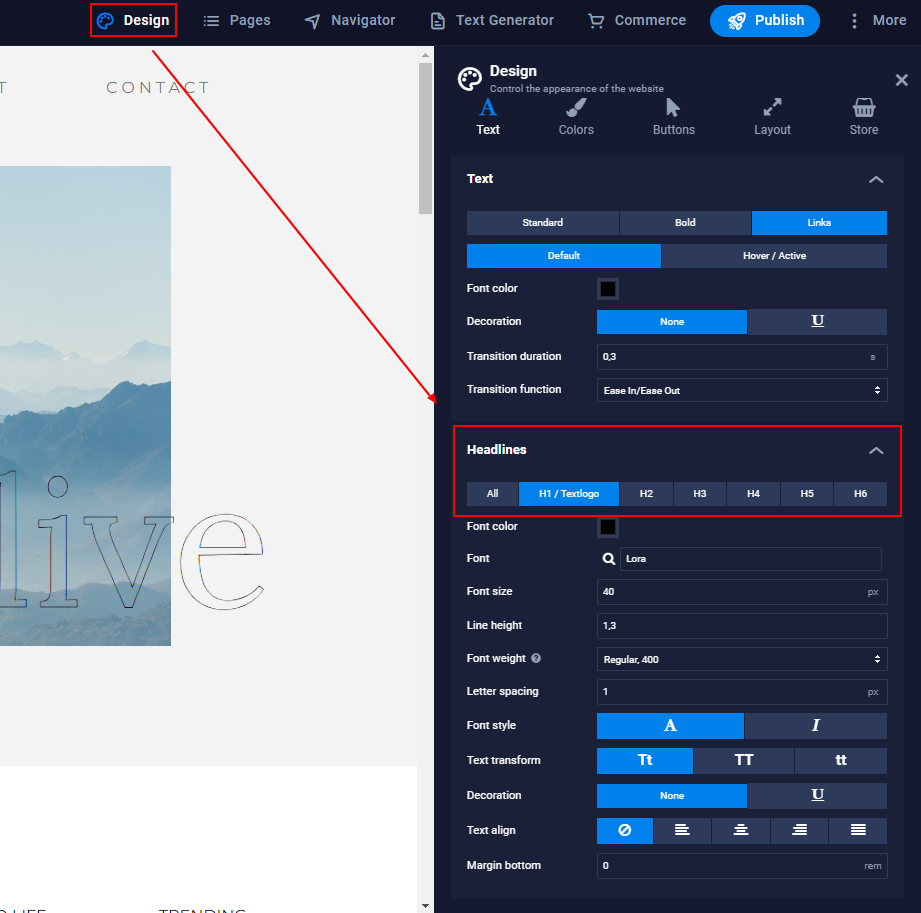This screenshot has width=921, height=913.
Task: Open headlines Font color swatch
Action: pos(608,527)
